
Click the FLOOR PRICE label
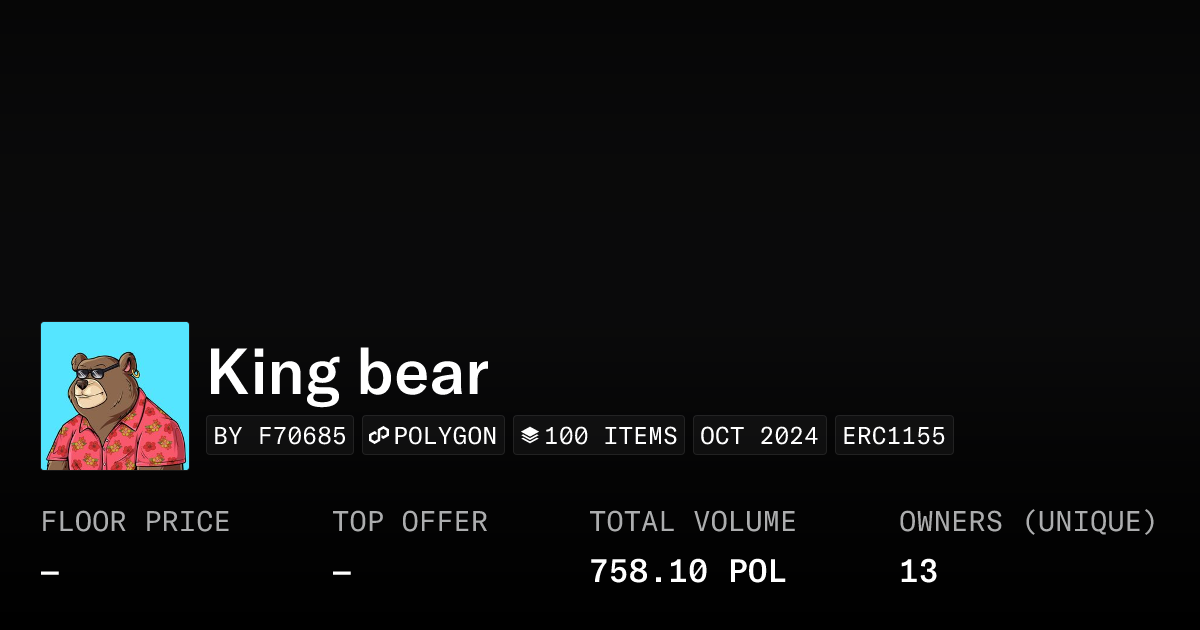tap(135, 522)
